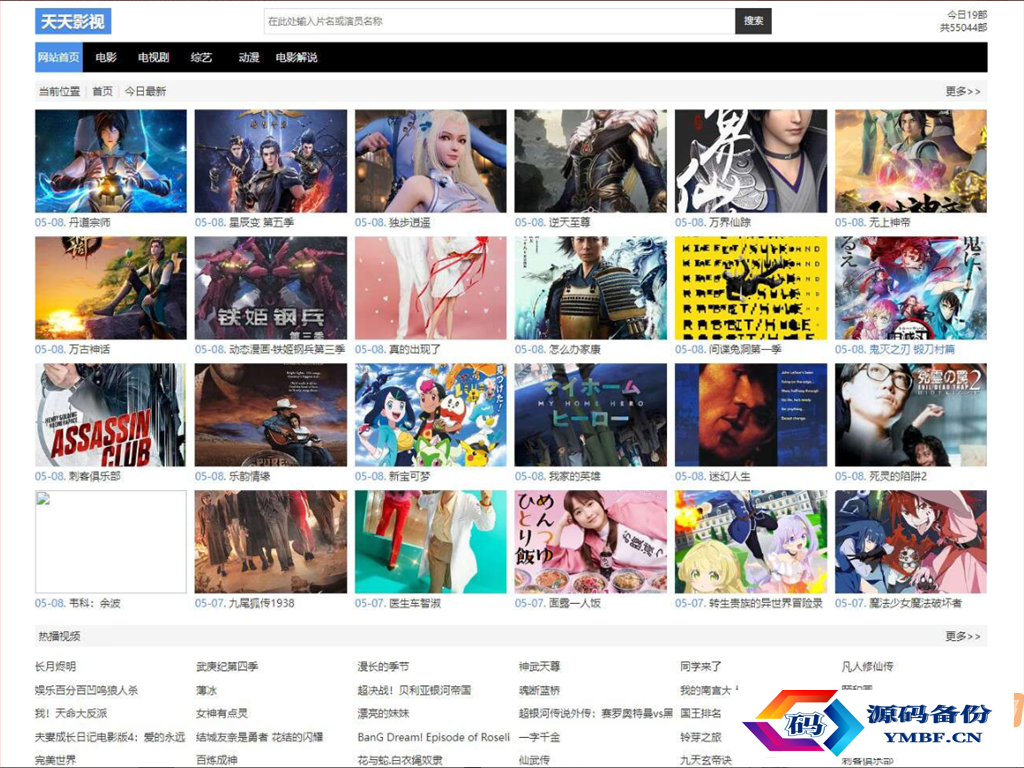Open the 独步逍遥 poster thumbnail
1024x768 pixels.
click(430, 161)
